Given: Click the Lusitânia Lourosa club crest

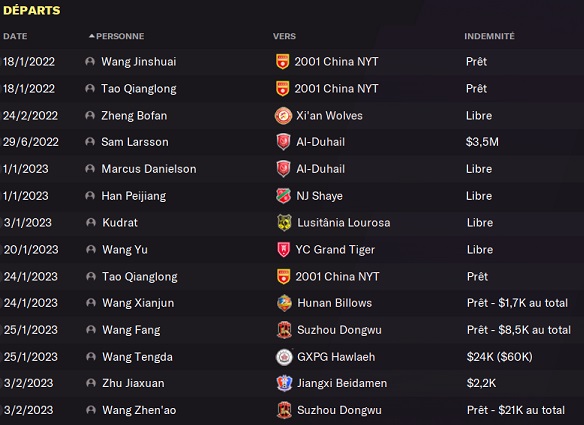Looking at the screenshot, I should 284,223.
